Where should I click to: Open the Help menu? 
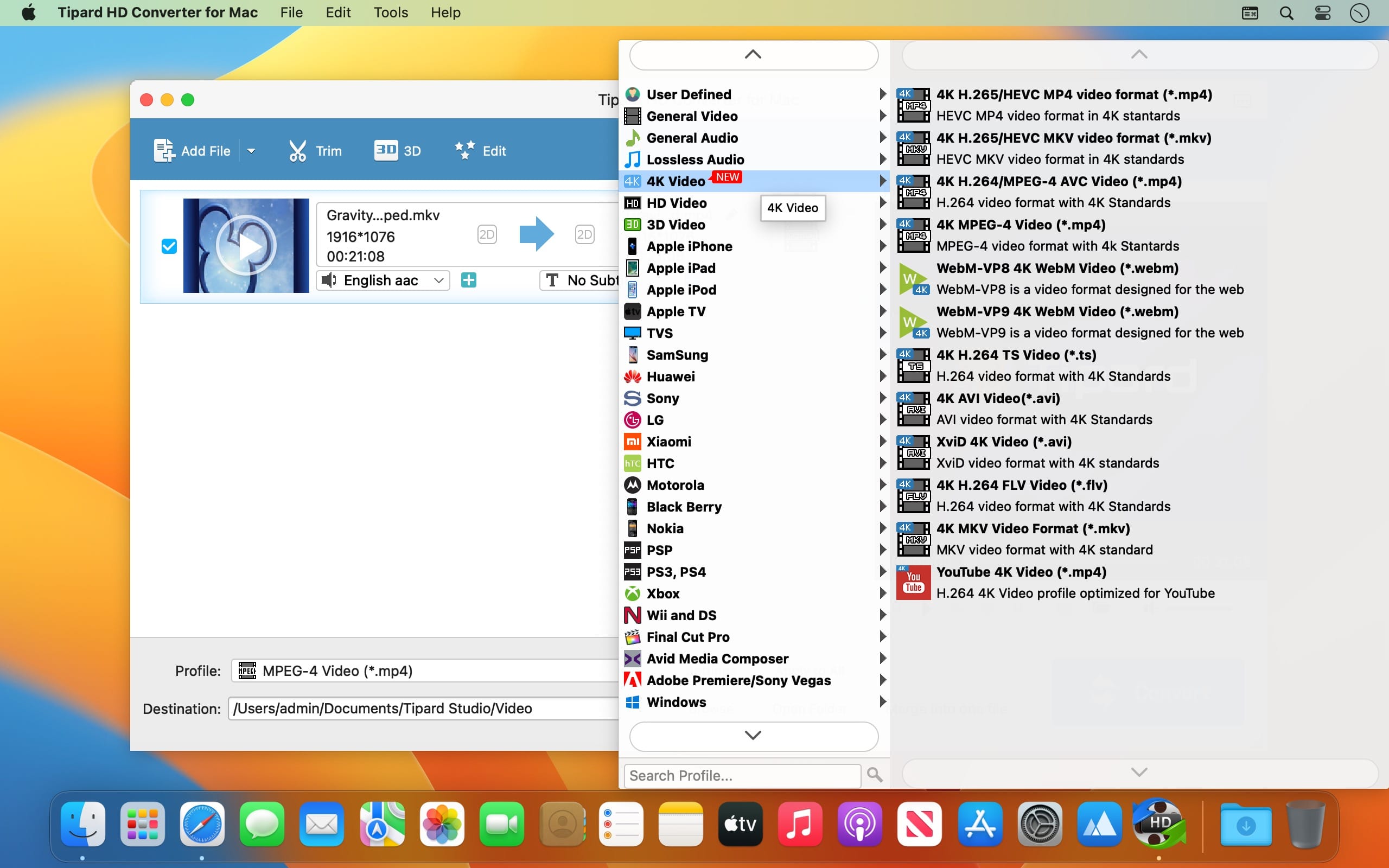pyautogui.click(x=445, y=12)
